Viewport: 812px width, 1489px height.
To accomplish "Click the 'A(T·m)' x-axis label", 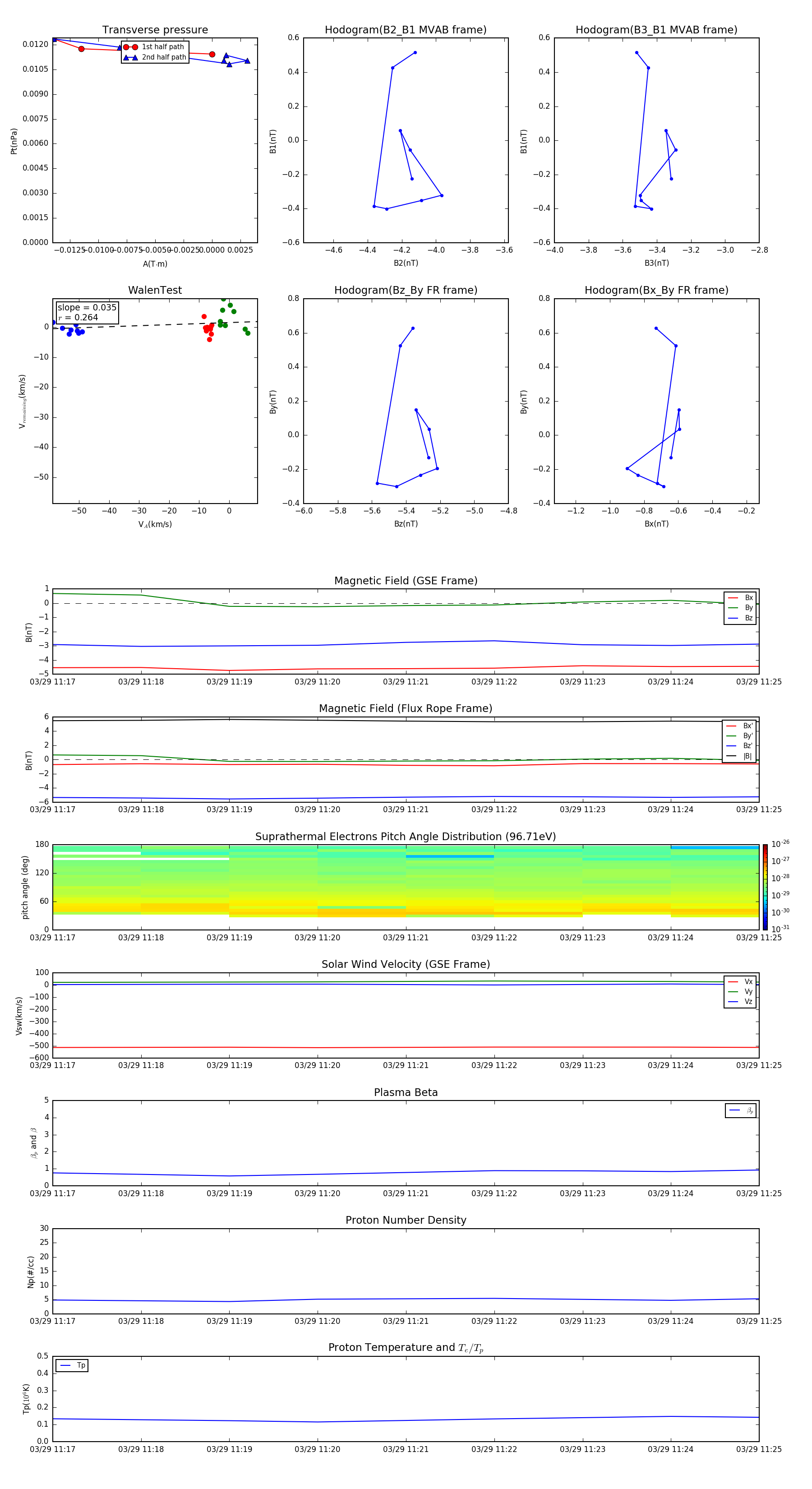I will 155,264.
